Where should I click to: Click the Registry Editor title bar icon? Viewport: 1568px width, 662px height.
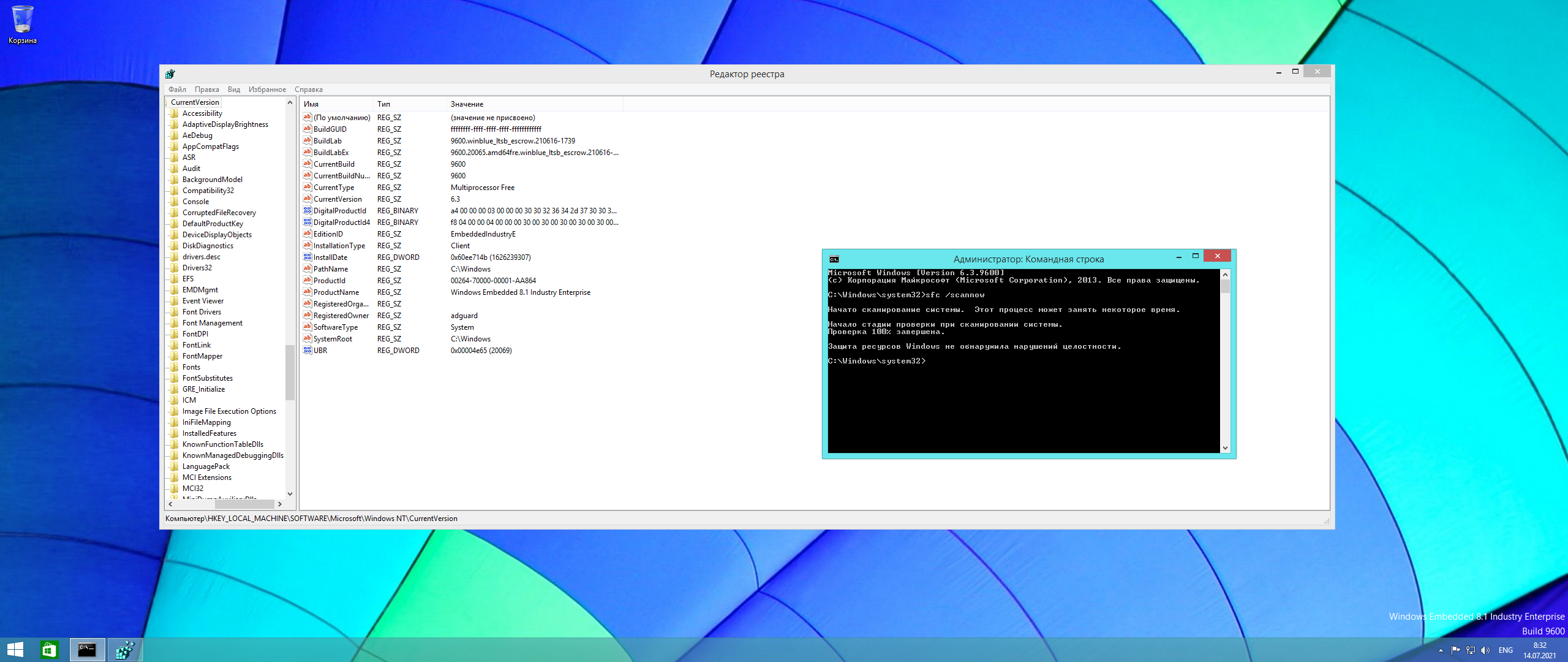(170, 74)
